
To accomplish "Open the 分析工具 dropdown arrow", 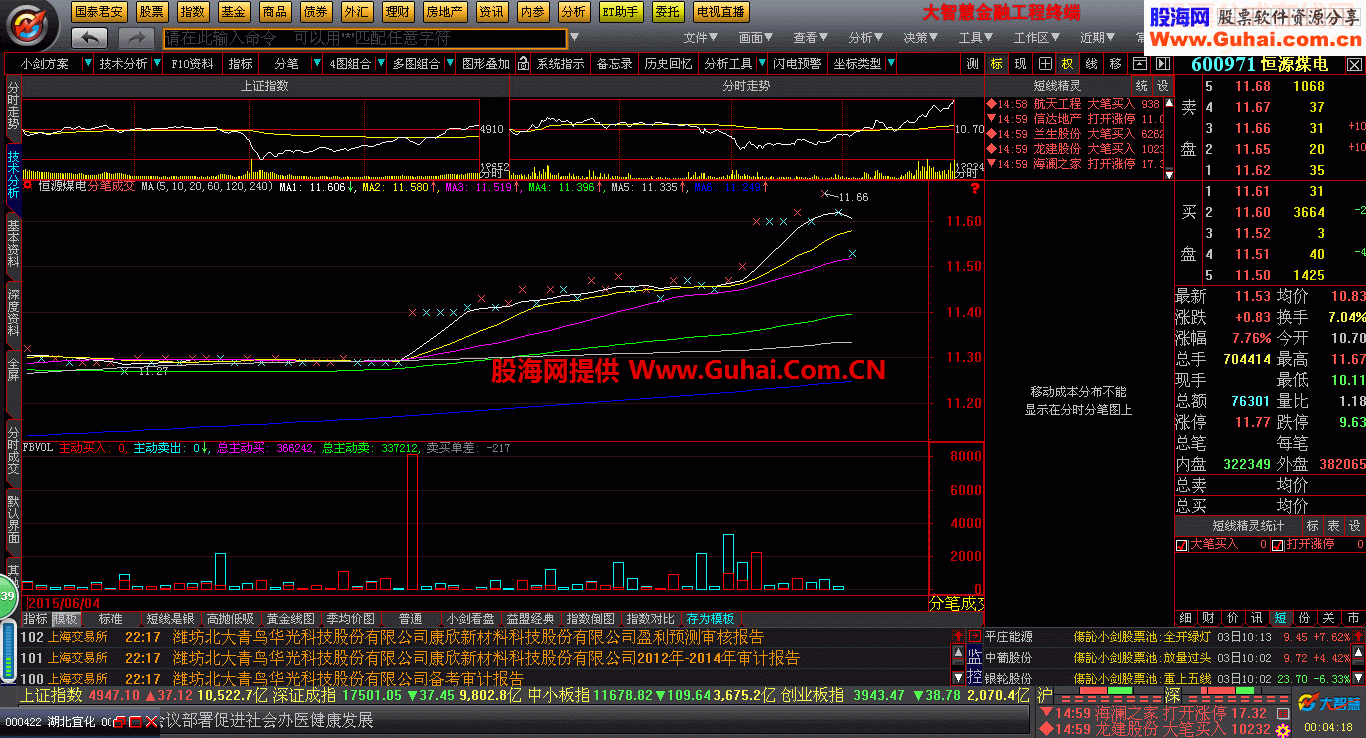I will click(x=761, y=63).
